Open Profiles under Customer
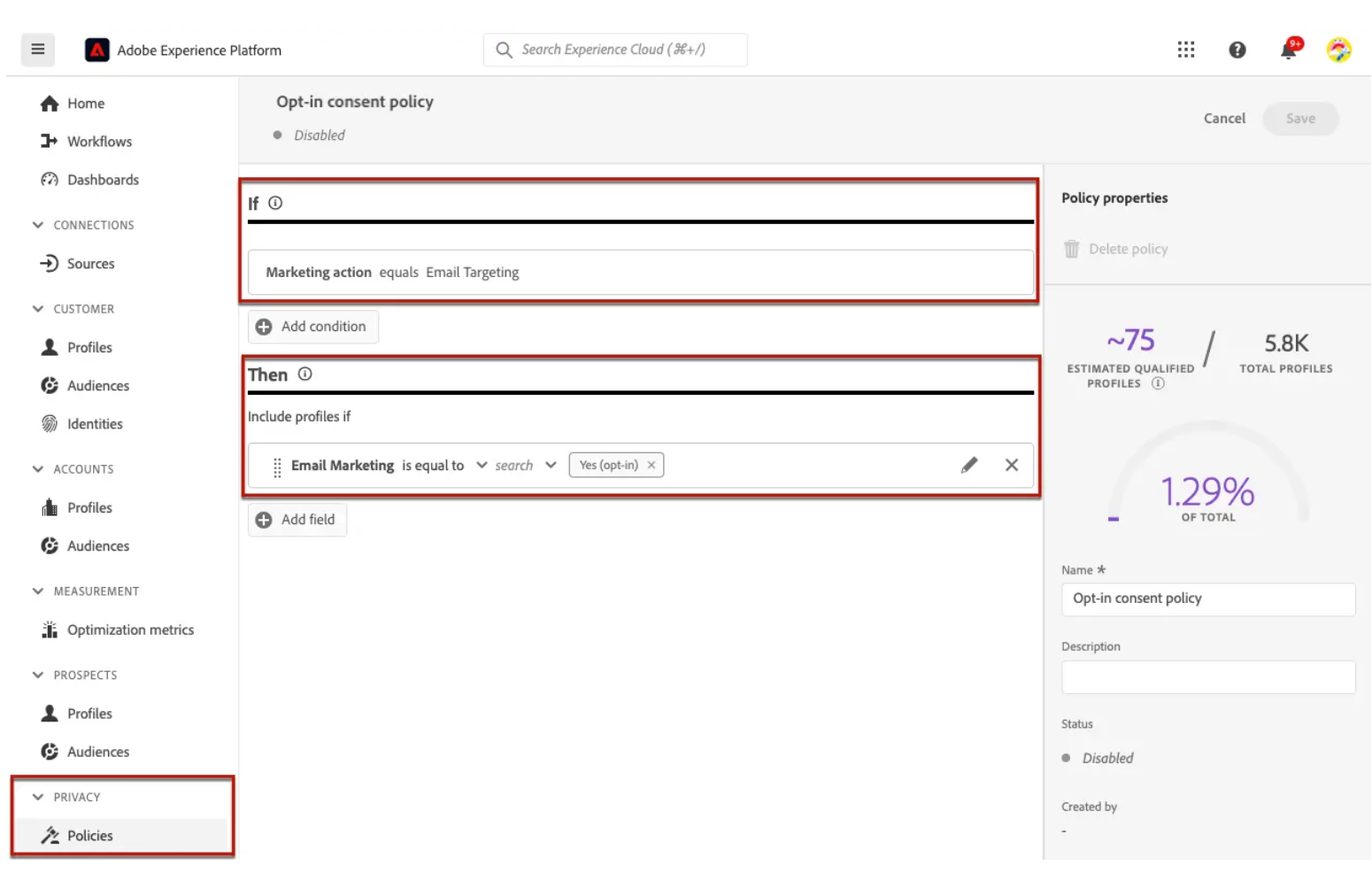Screen dimensions: 1372x873 pyautogui.click(x=76, y=347)
